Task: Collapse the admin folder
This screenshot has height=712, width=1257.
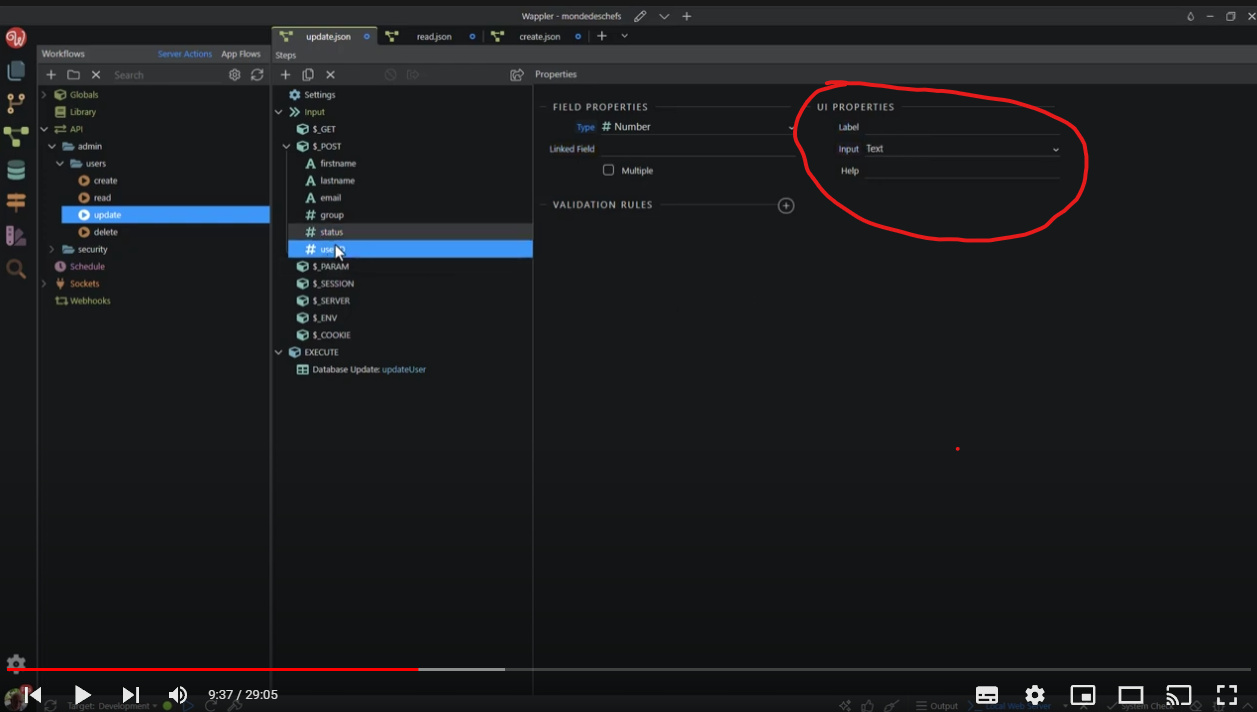Action: 52,146
